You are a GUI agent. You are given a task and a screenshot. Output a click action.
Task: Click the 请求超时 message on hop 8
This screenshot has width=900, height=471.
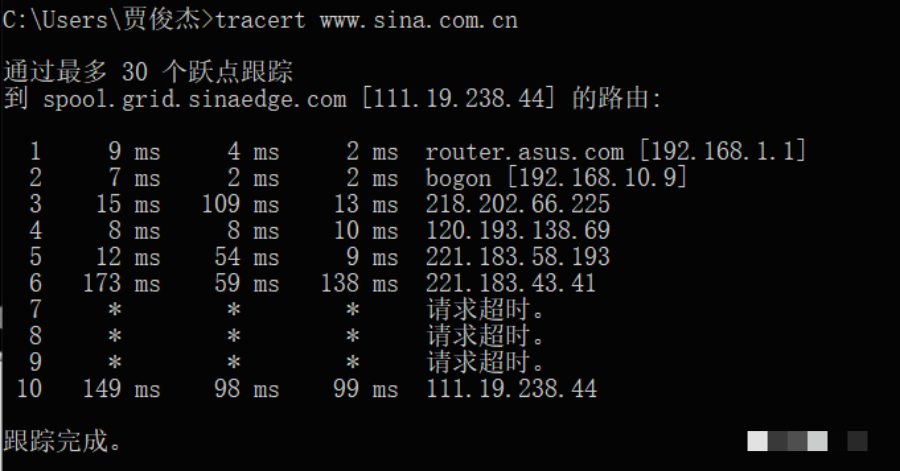[486, 336]
